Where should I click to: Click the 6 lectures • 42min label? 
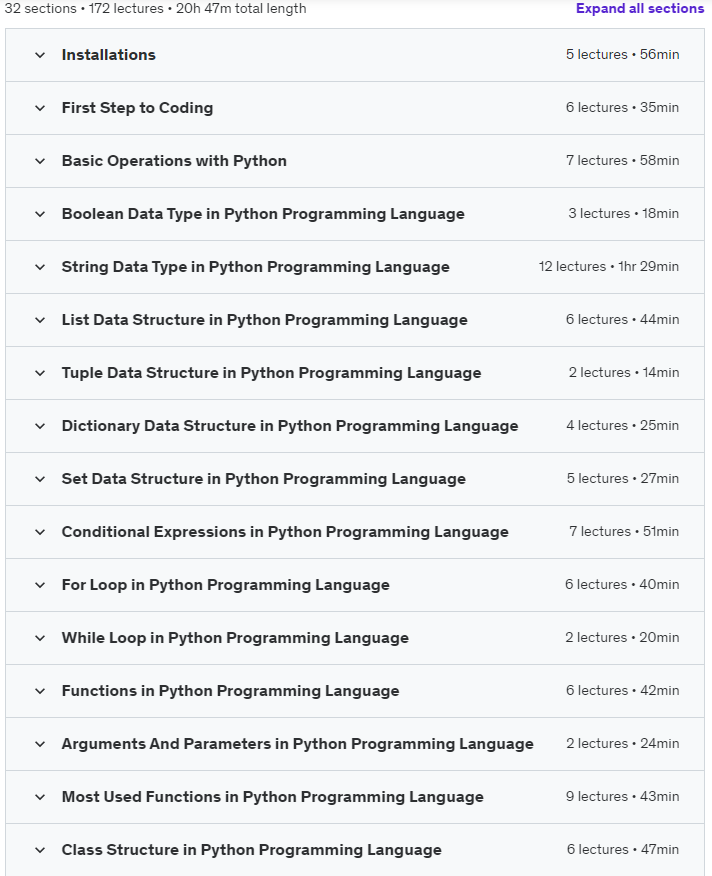(x=623, y=691)
